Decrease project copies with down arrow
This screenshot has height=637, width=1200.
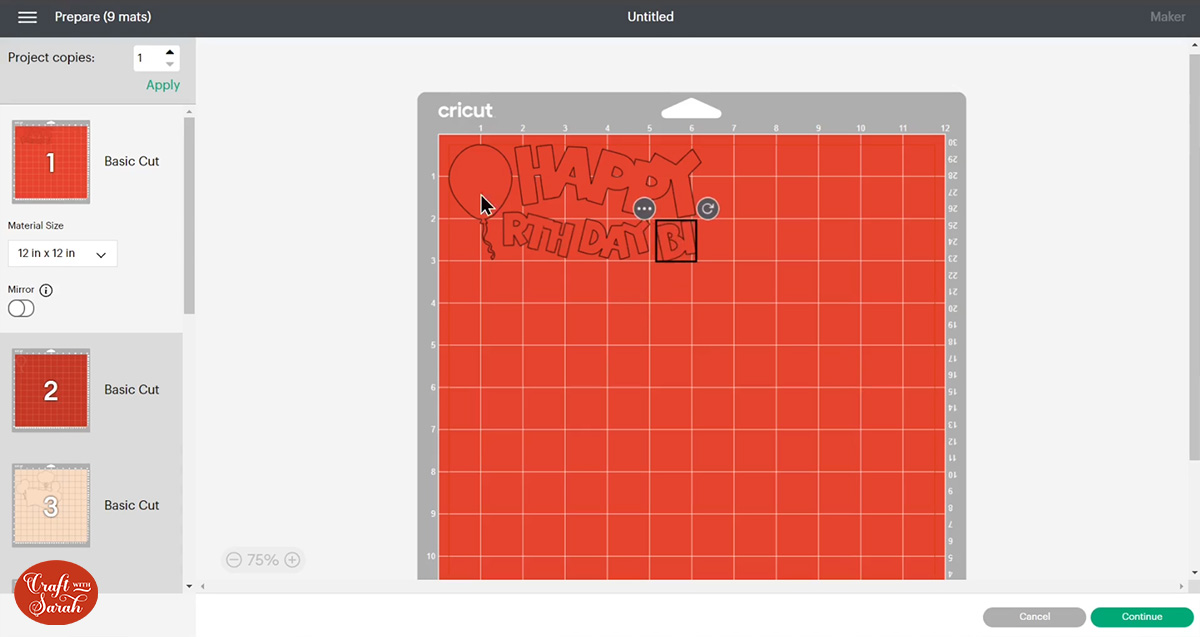pos(170,65)
